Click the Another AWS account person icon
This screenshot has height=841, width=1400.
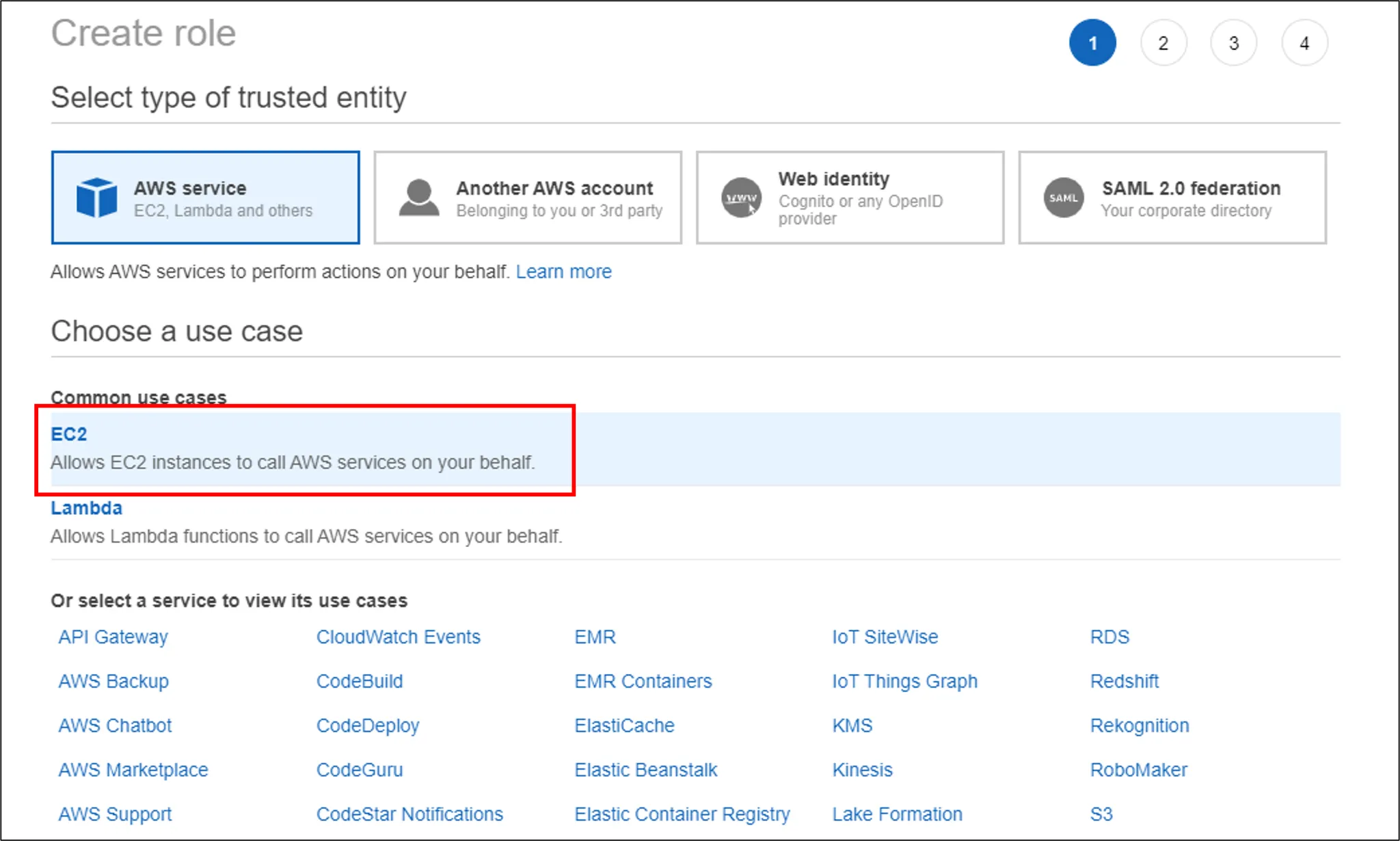pyautogui.click(x=418, y=198)
